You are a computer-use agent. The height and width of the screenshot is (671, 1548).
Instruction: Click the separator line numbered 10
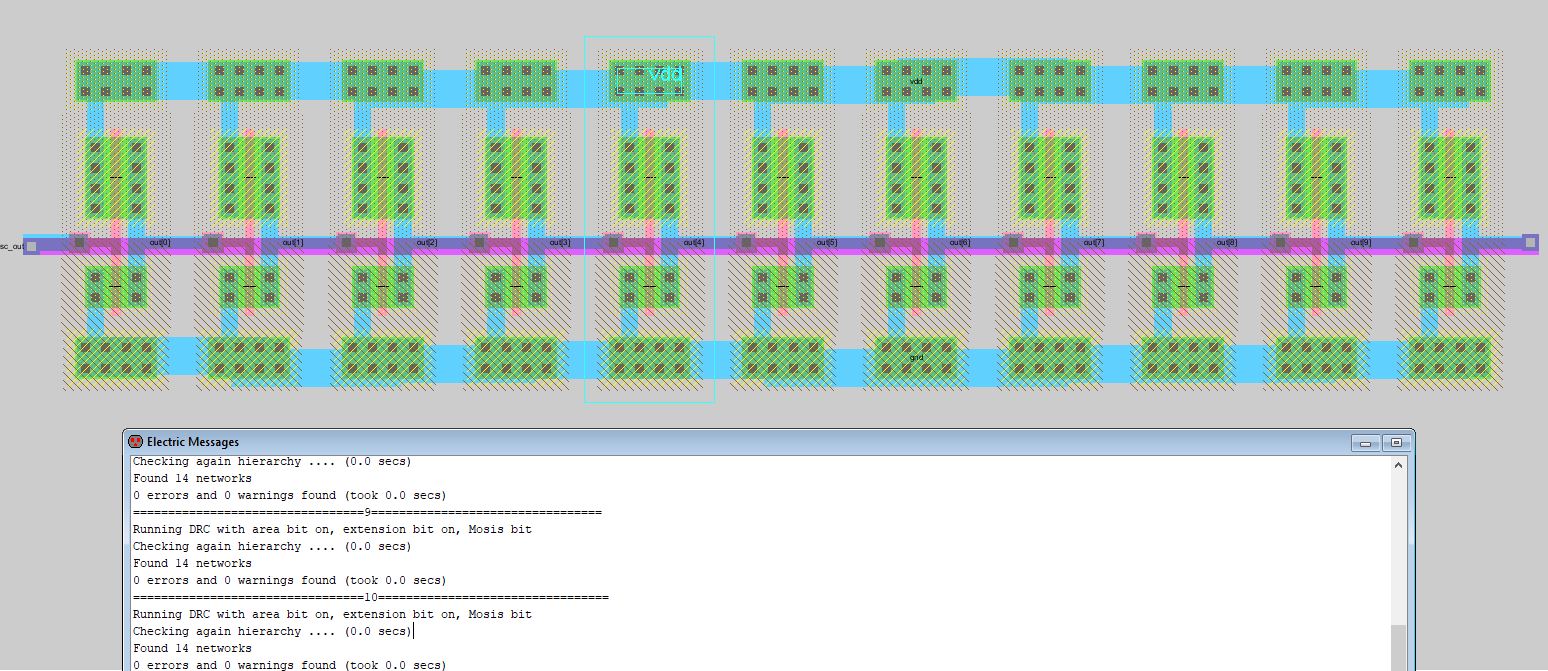point(370,597)
